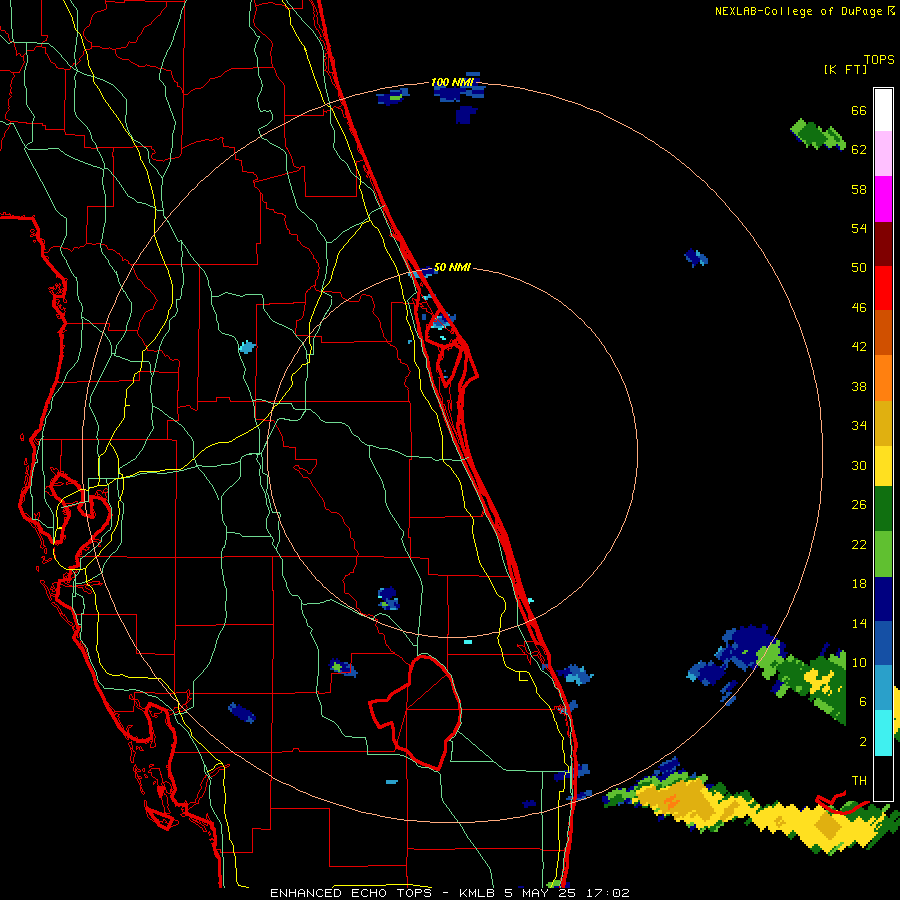Click the dark maroon legend band
Image resolution: width=900 pixels, height=900 pixels.
(883, 244)
